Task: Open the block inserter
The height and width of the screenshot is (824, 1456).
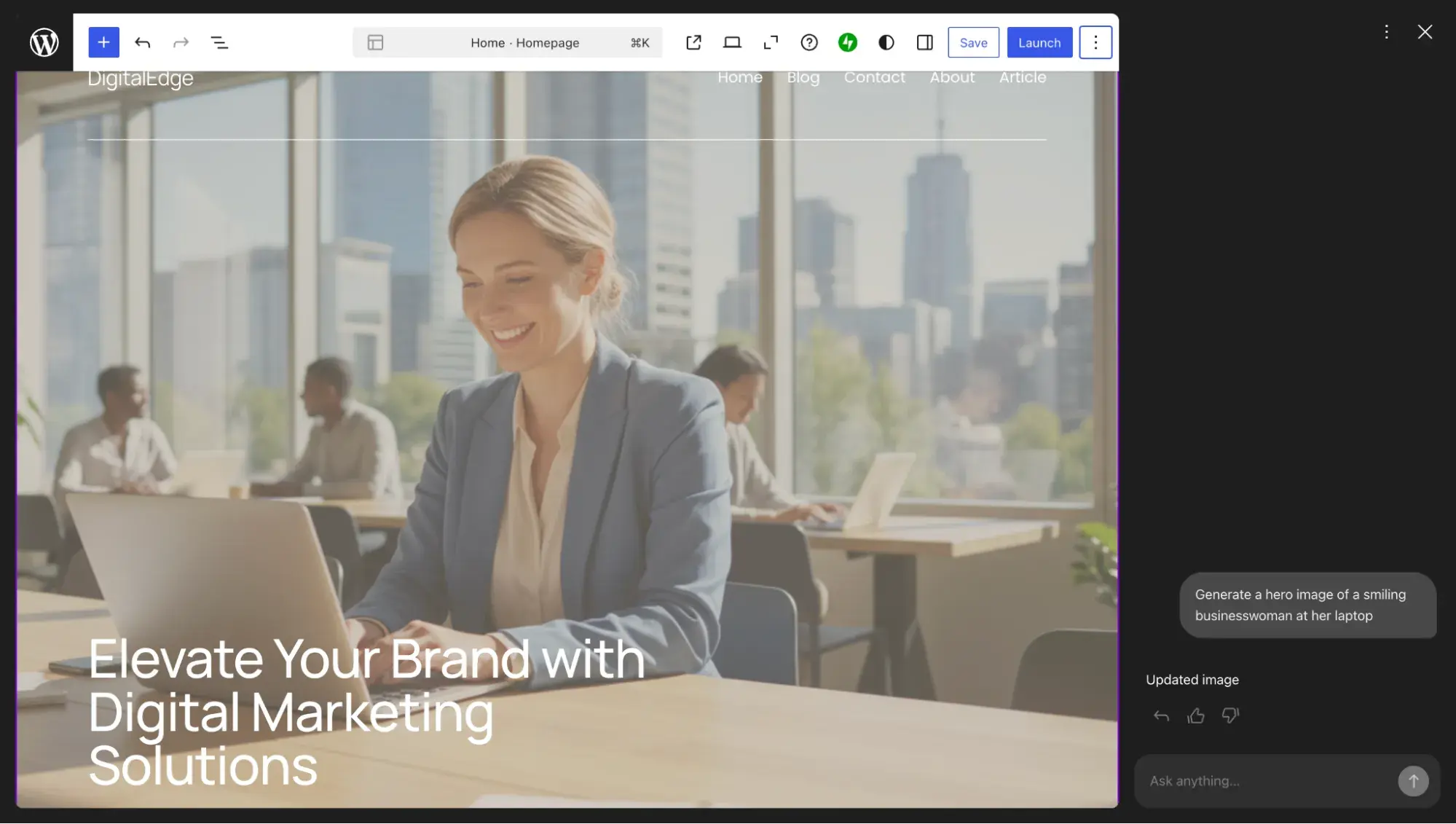Action: point(103,42)
